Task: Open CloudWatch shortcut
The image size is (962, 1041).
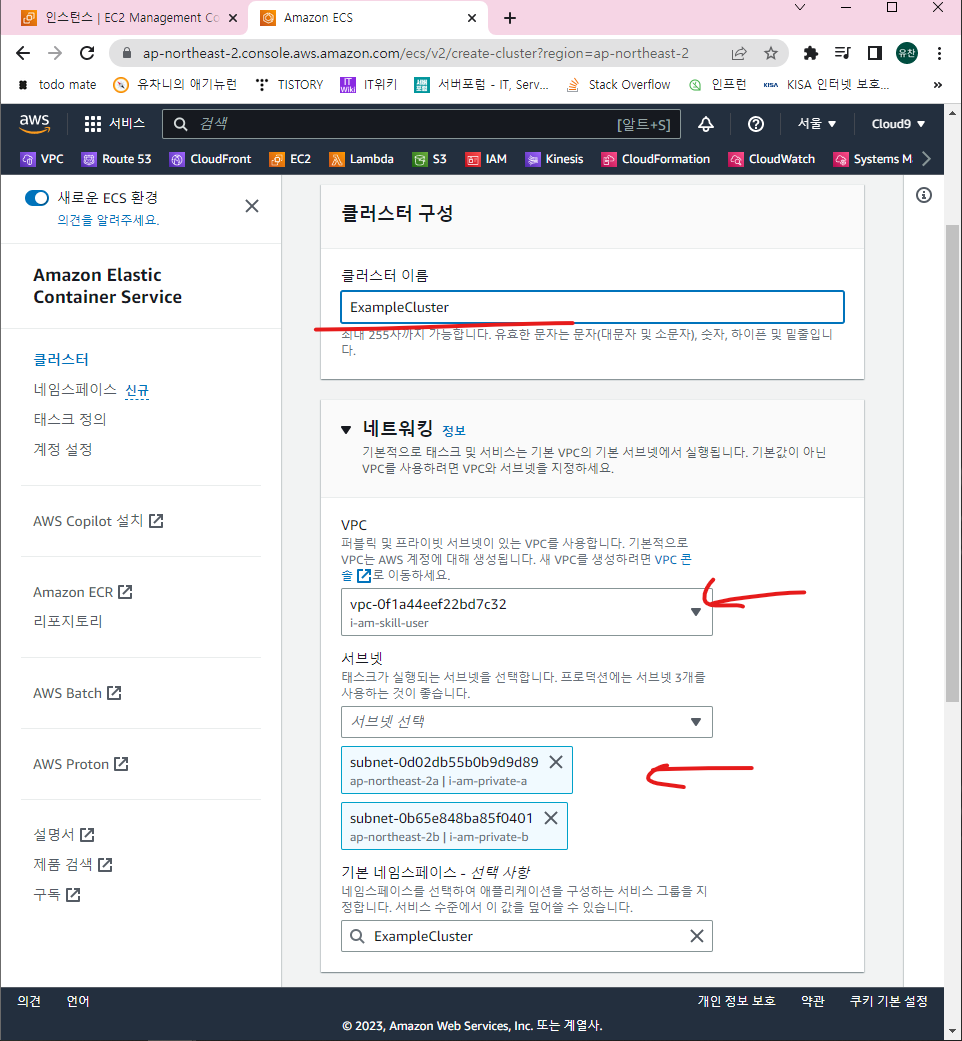Action: 772,159
